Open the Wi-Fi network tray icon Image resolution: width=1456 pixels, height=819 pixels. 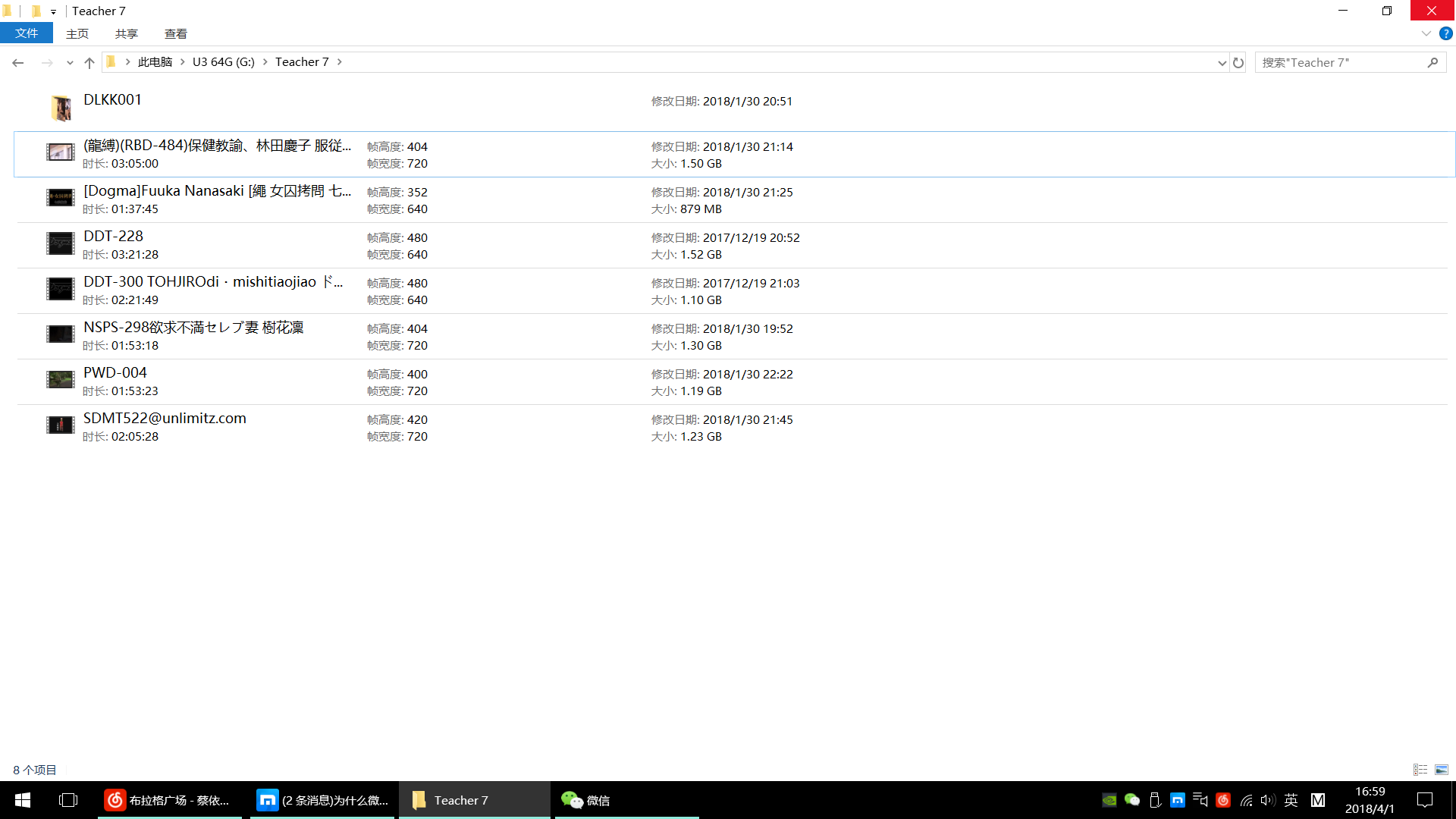pos(1246,800)
